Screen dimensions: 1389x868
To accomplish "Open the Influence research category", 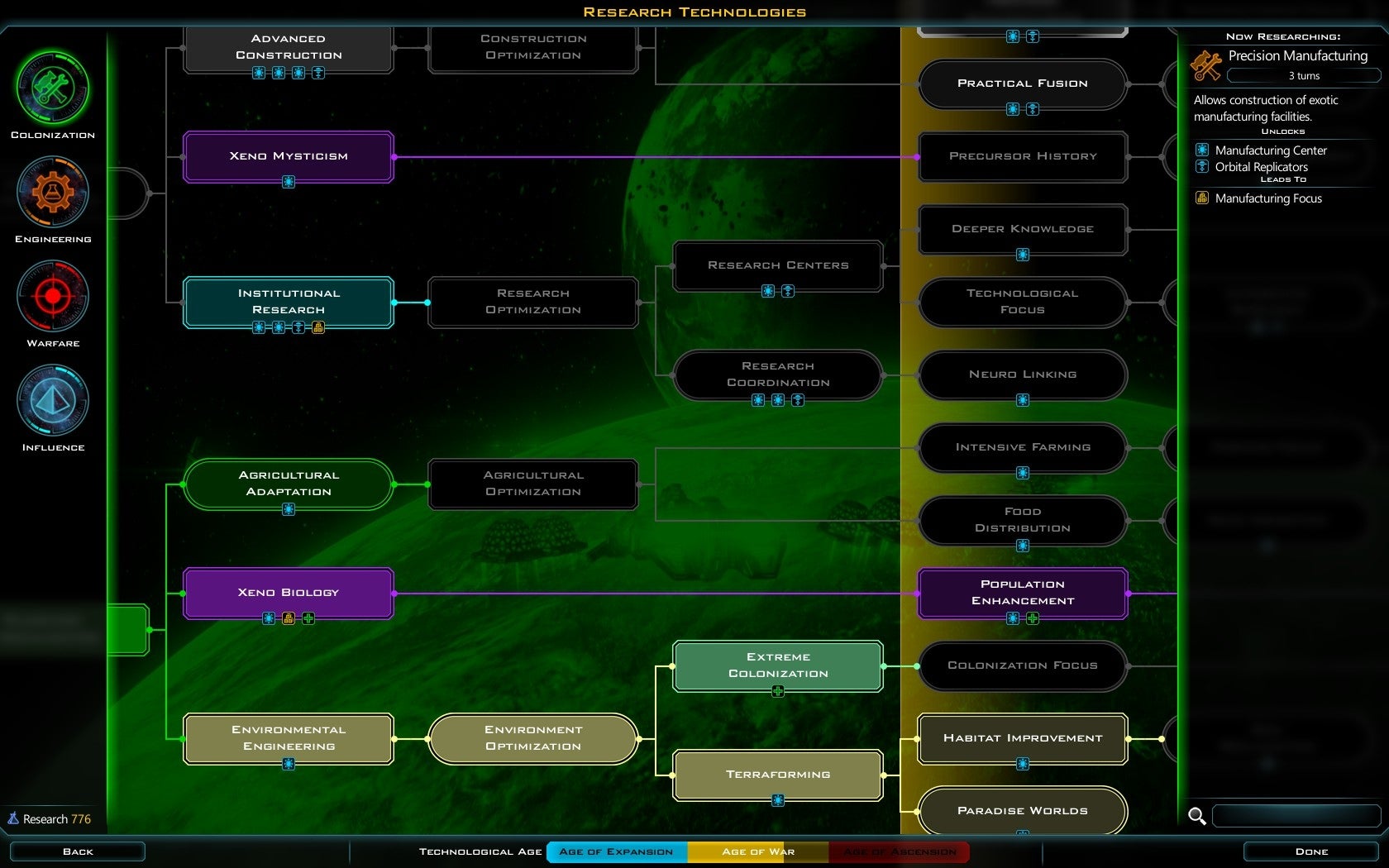I will click(x=53, y=401).
